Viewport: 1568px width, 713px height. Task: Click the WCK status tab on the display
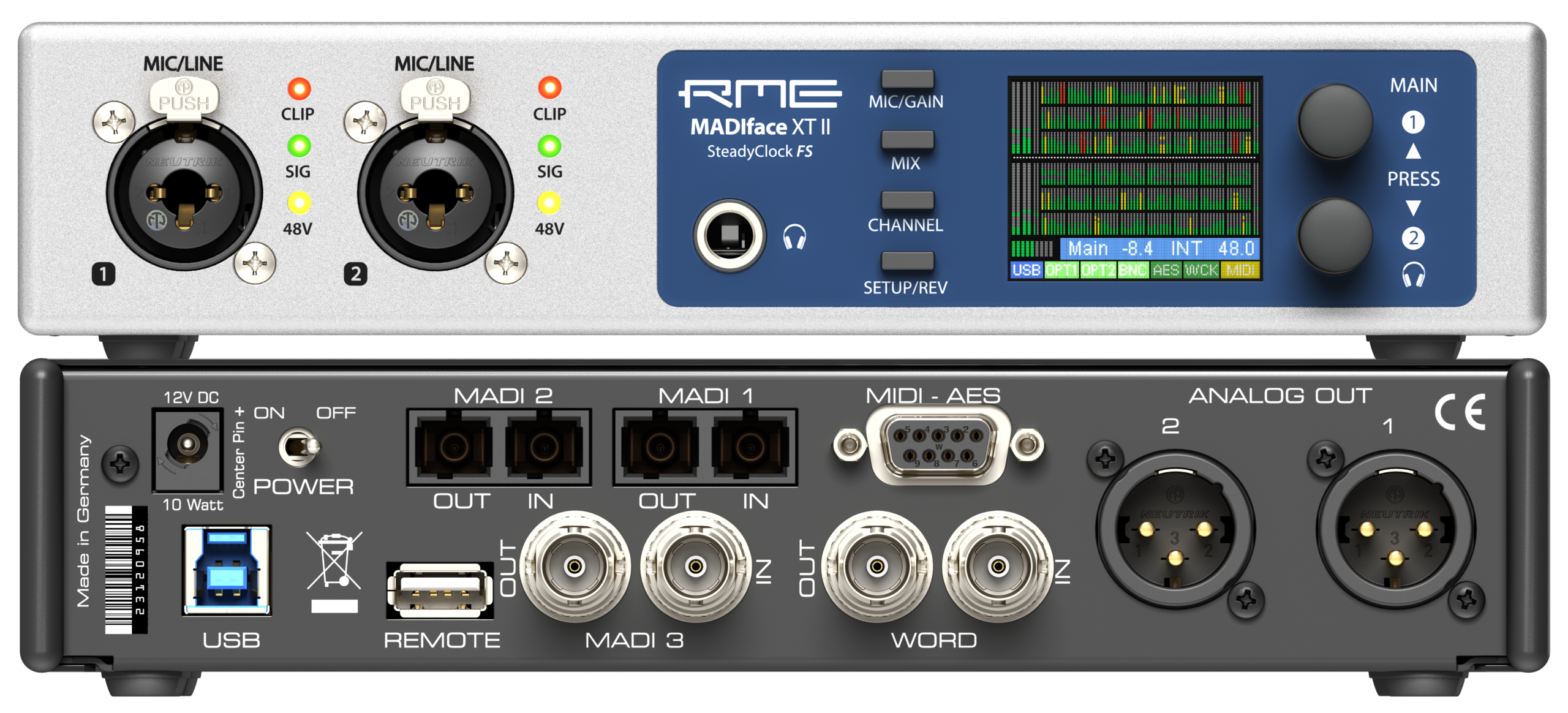tap(1201, 270)
